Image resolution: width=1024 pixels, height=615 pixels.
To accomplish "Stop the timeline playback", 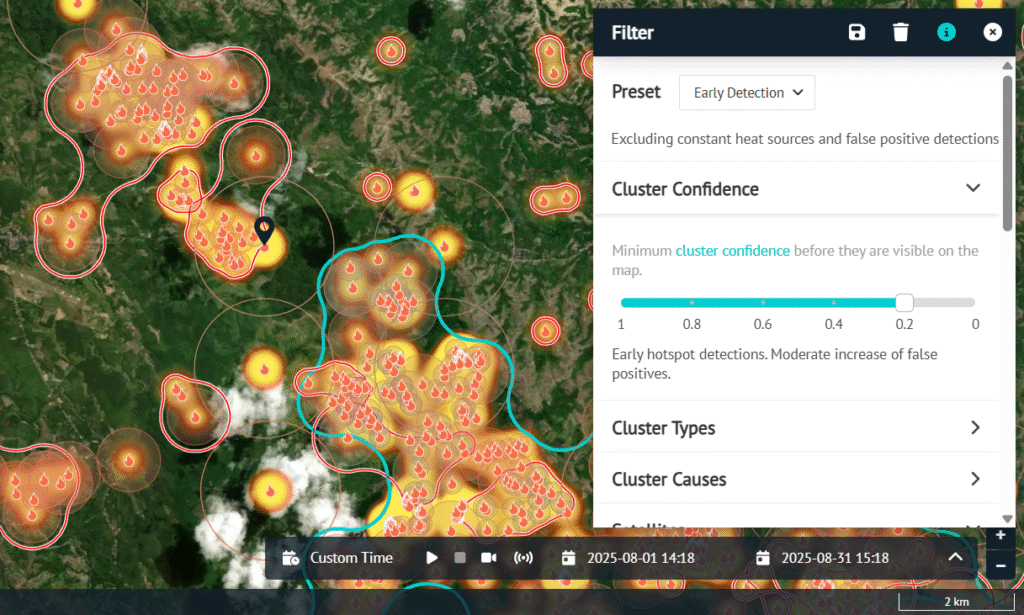I will (460, 558).
